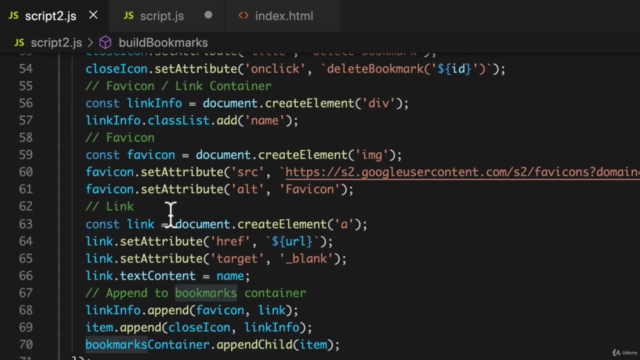Click line number 56
640x360 pixels.
[26, 103]
